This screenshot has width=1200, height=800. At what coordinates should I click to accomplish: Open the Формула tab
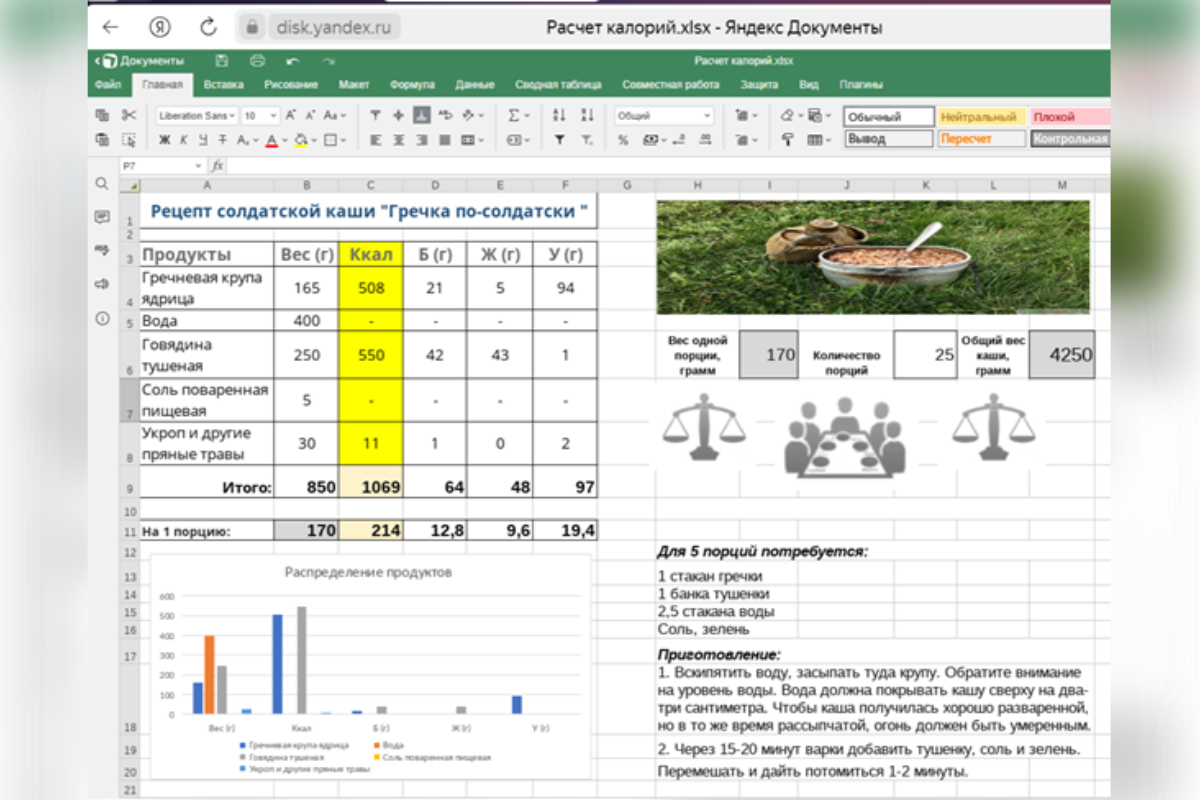(x=412, y=85)
